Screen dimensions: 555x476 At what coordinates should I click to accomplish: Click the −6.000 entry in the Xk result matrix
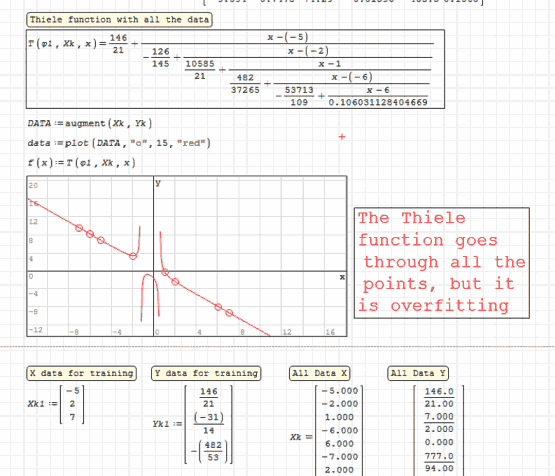click(340, 430)
